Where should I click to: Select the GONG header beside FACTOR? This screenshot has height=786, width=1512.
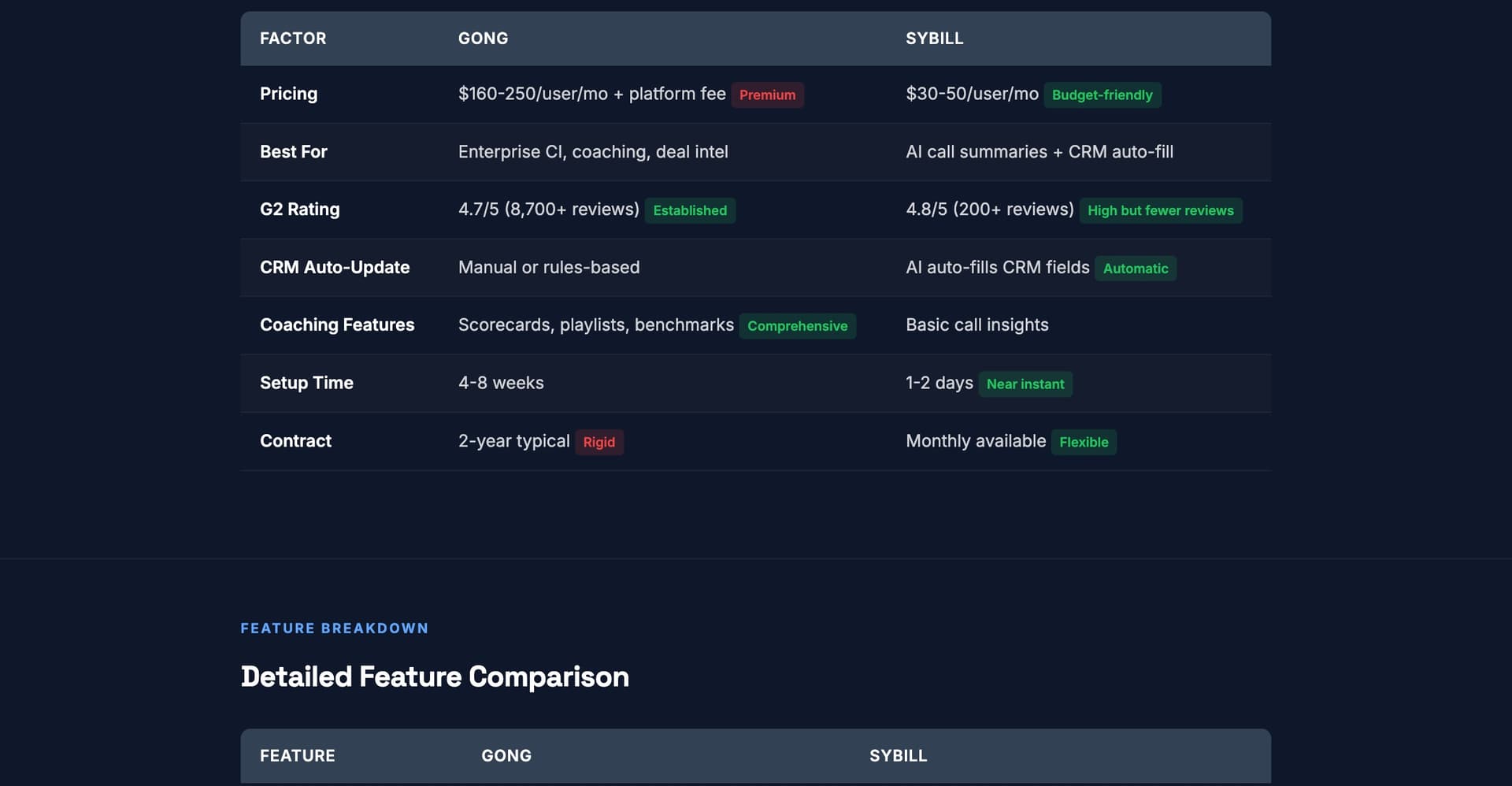483,39
